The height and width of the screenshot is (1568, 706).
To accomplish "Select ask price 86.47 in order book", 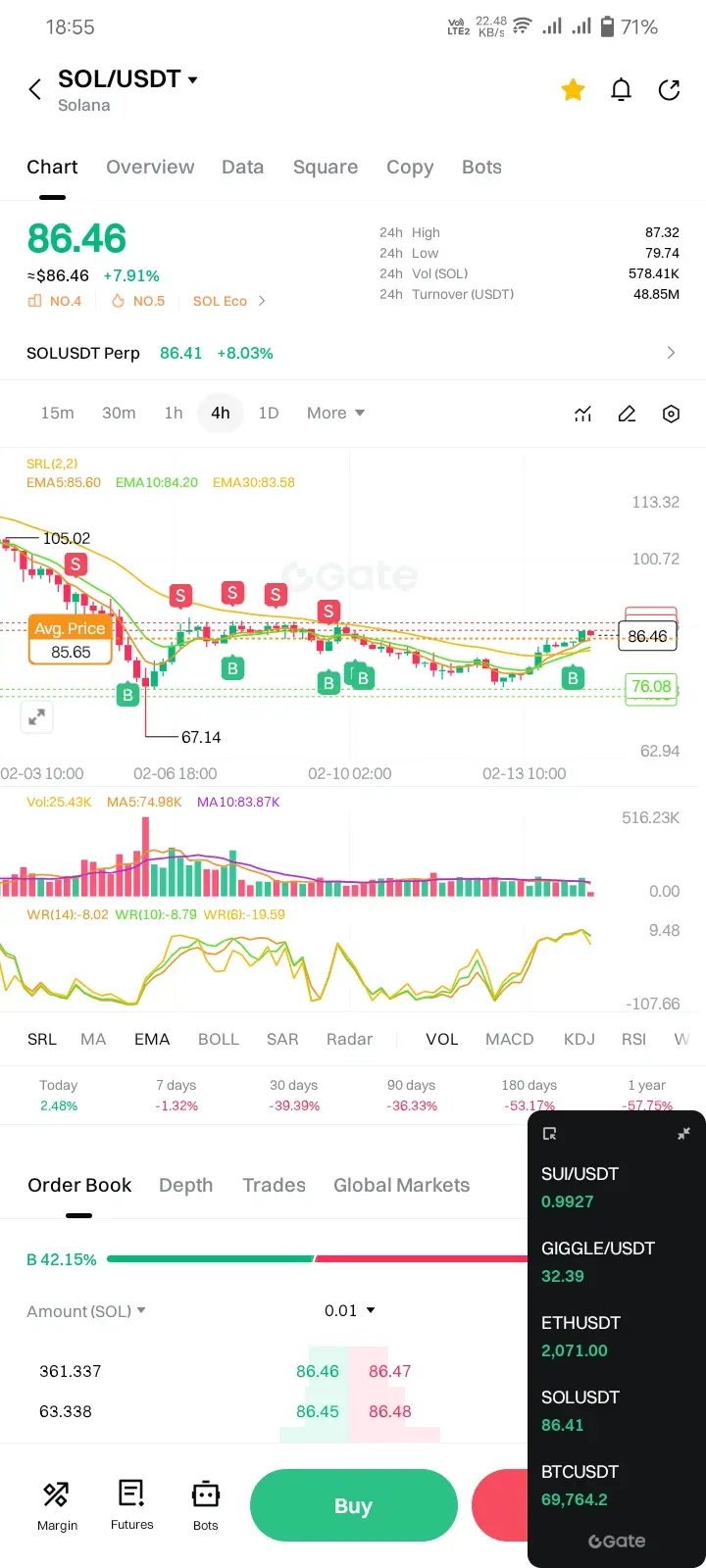I will coord(390,1371).
